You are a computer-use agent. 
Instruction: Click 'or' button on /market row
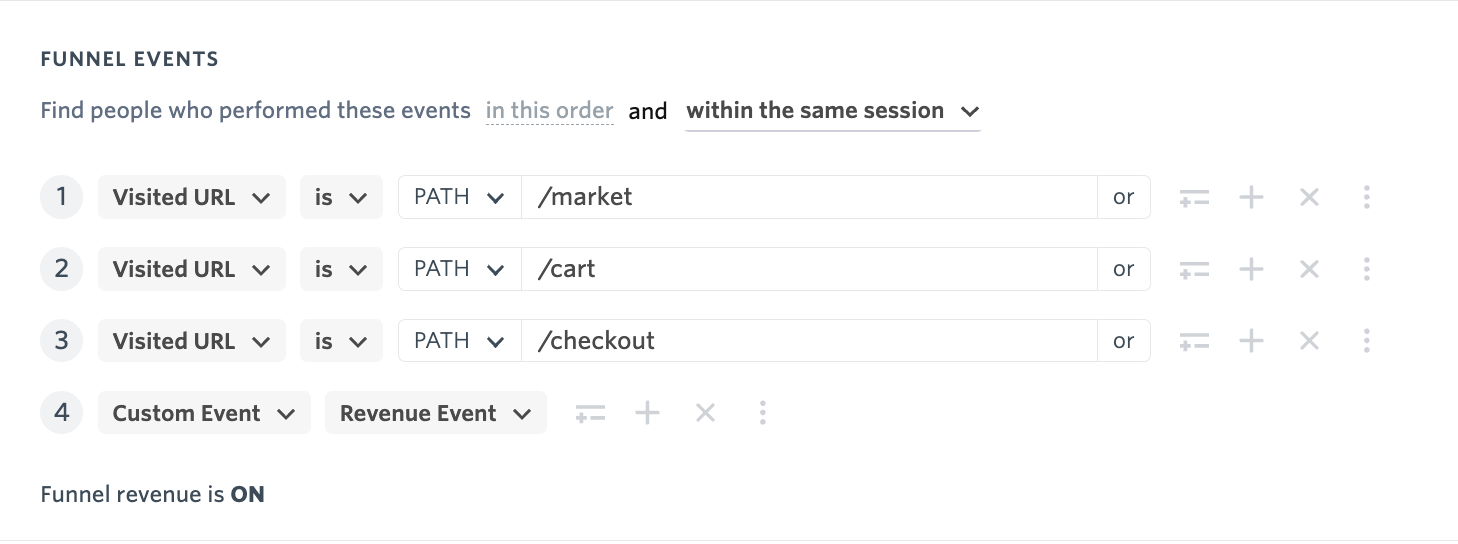tap(1124, 197)
